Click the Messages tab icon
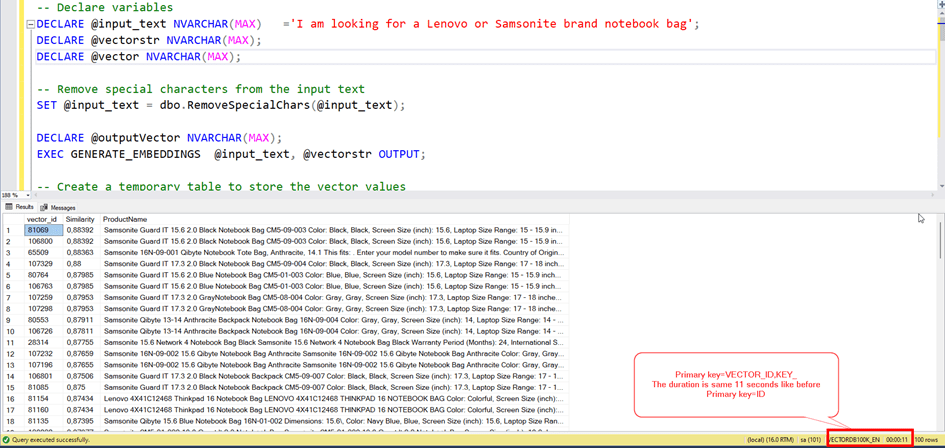This screenshot has height=448, width=945. tap(44, 207)
